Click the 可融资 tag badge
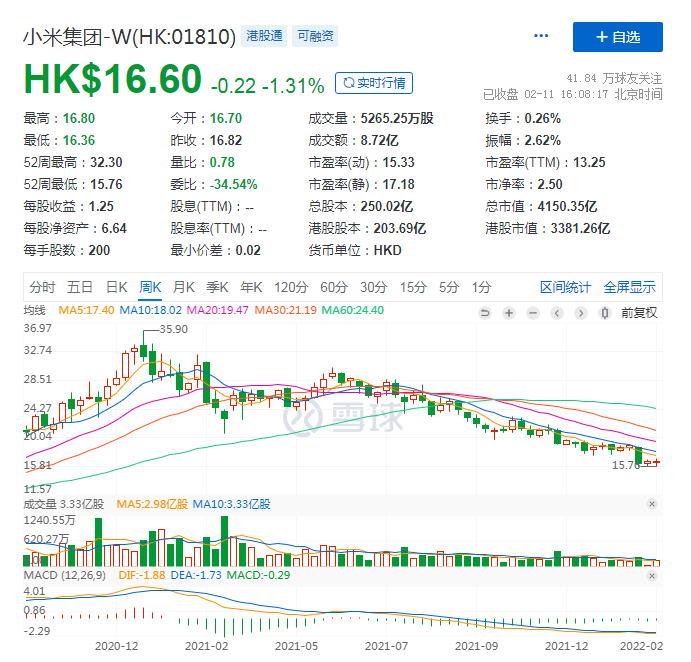The image size is (691, 662). pyautogui.click(x=314, y=37)
